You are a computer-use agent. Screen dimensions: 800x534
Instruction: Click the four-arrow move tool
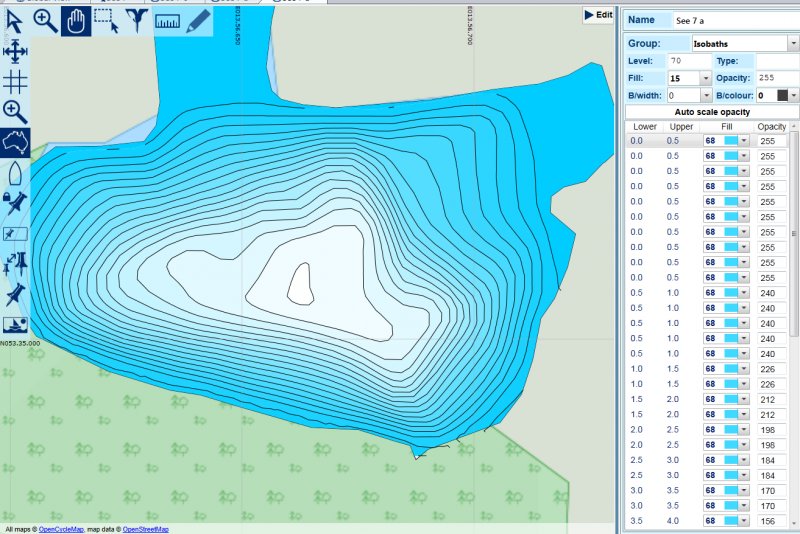[x=15, y=51]
